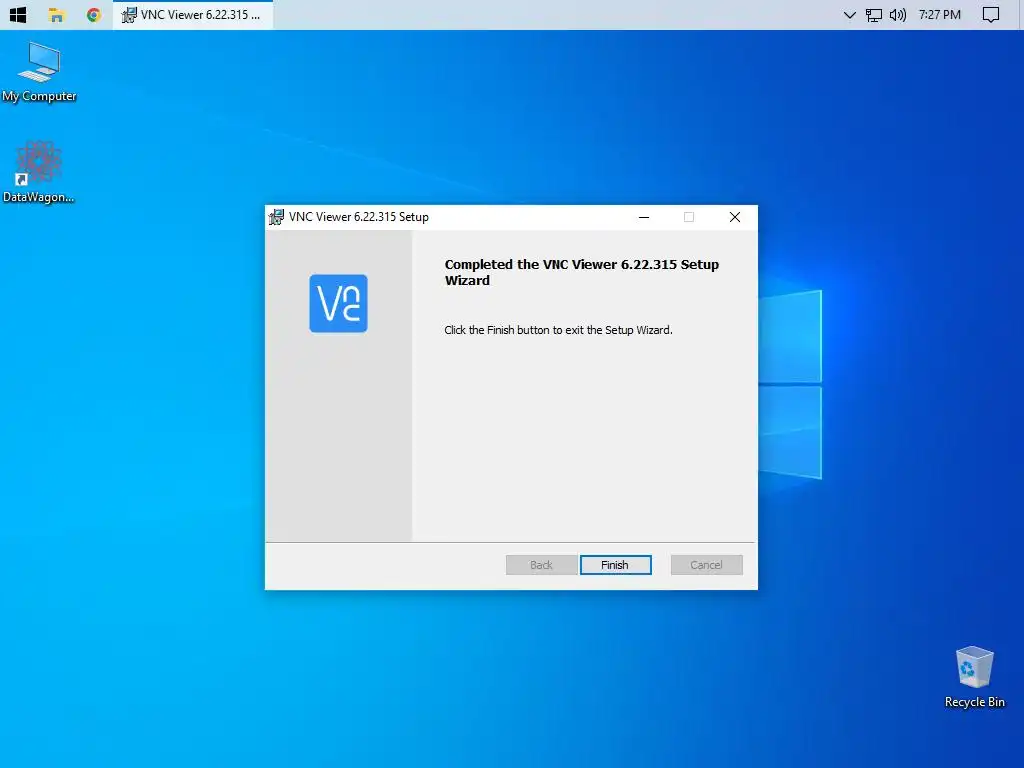Viewport: 1024px width, 768px height.
Task: Click the 'Click the Finish button' instruction text
Action: point(558,330)
